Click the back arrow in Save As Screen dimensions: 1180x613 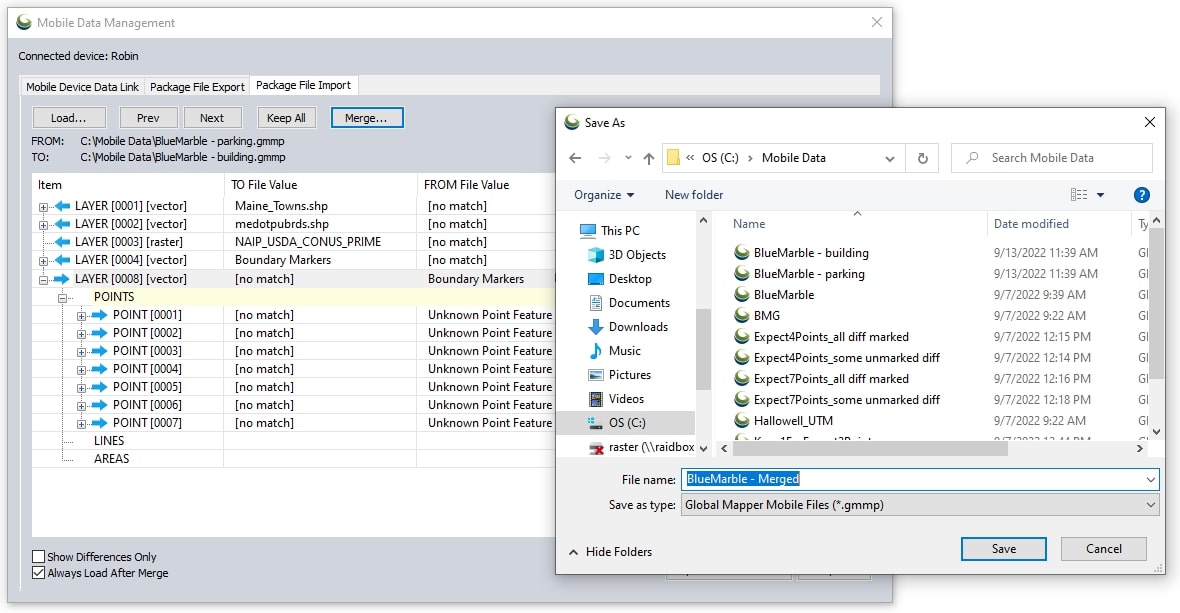coord(575,158)
